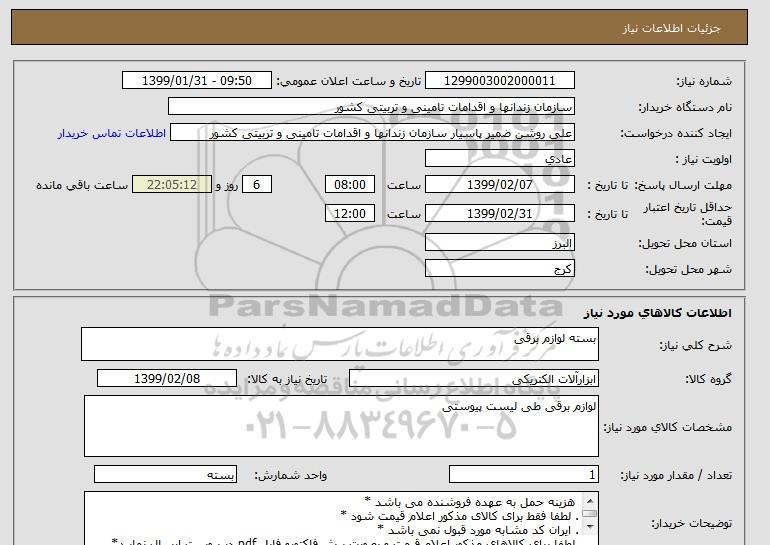Click the price validity date 1399/02/31
The width and height of the screenshot is (770, 545).
tap(499, 213)
